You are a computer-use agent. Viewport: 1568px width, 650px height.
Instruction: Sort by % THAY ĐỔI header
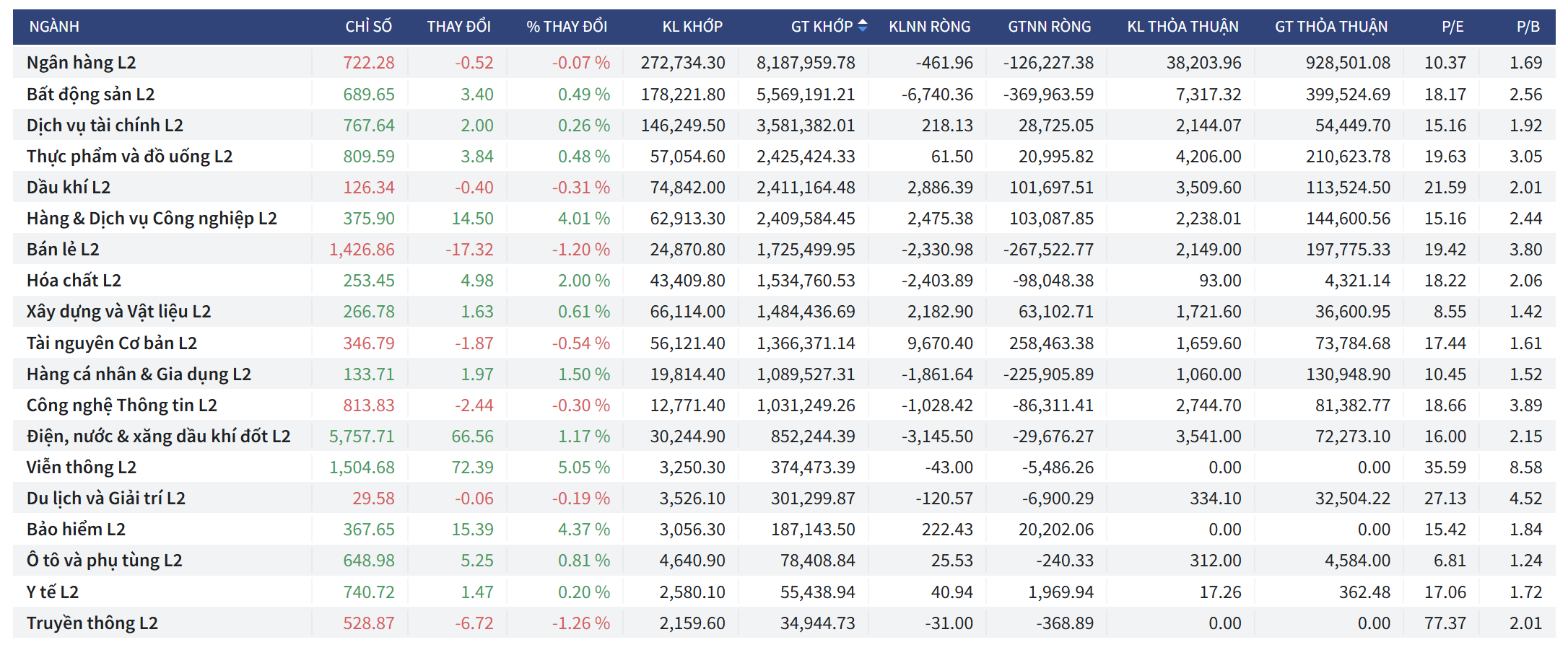tap(567, 27)
